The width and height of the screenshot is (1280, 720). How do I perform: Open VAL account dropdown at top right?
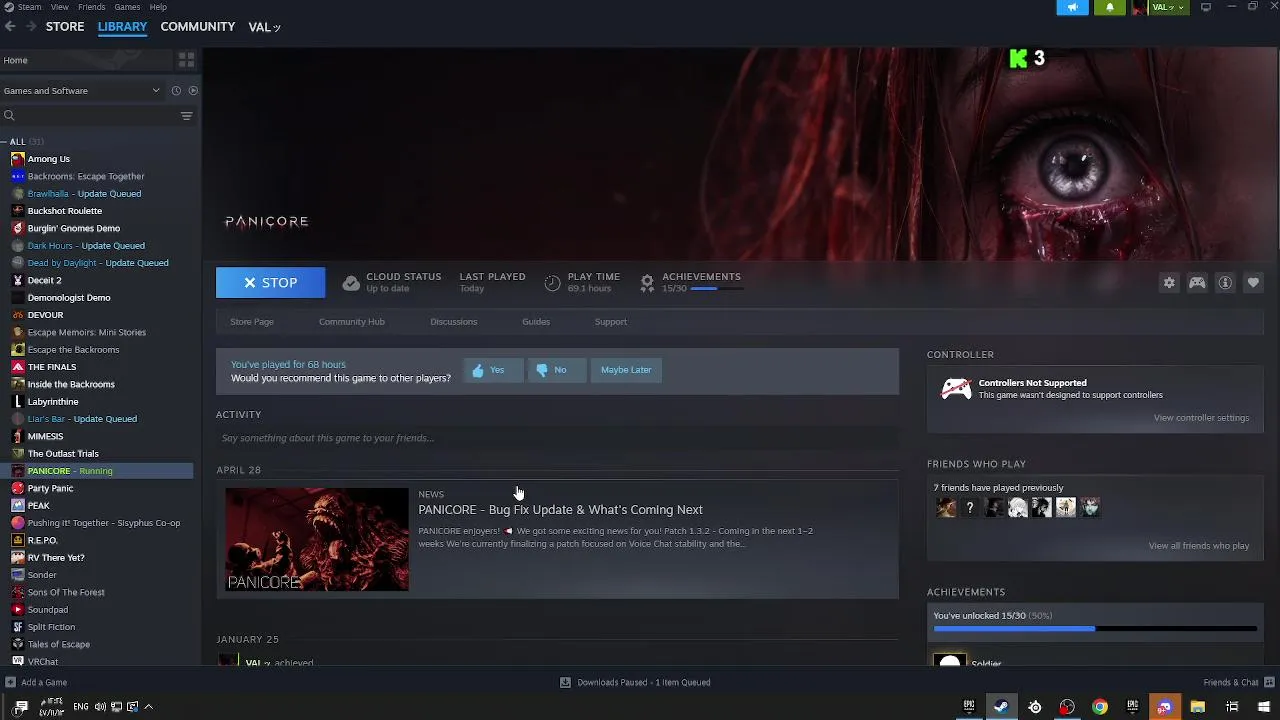click(1168, 7)
